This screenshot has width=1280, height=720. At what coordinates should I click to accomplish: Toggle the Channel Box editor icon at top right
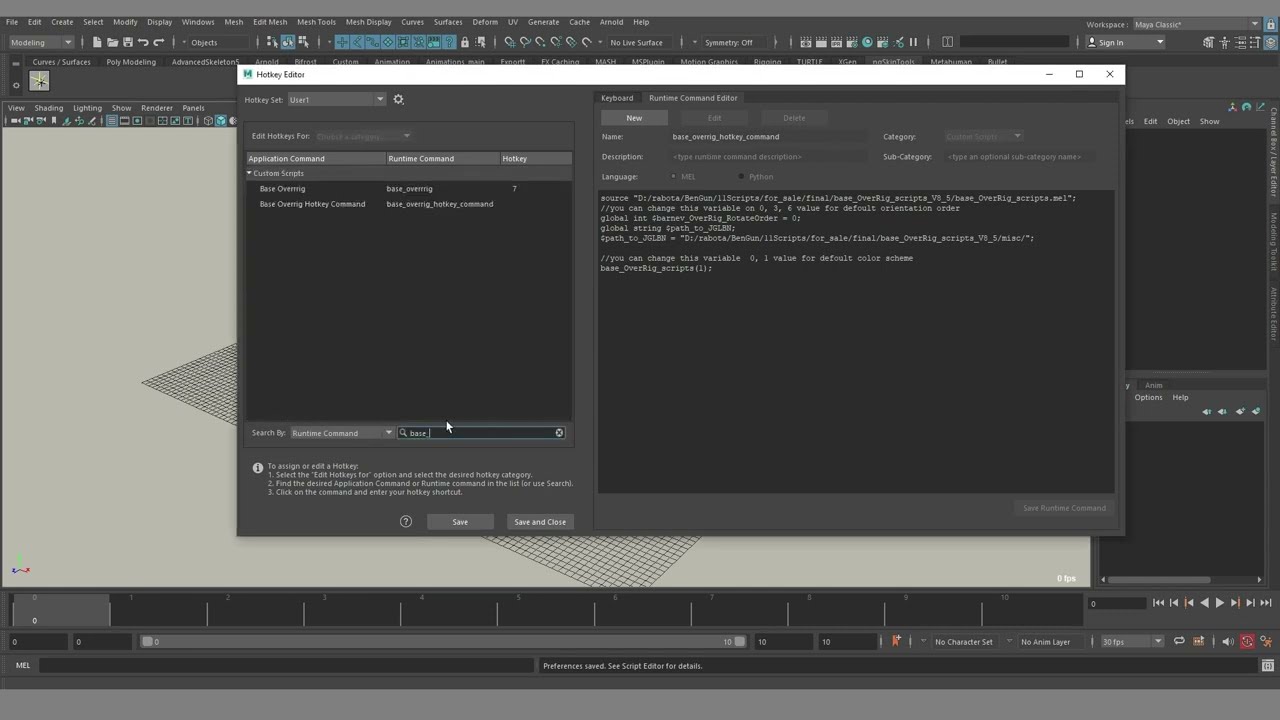pos(1270,42)
